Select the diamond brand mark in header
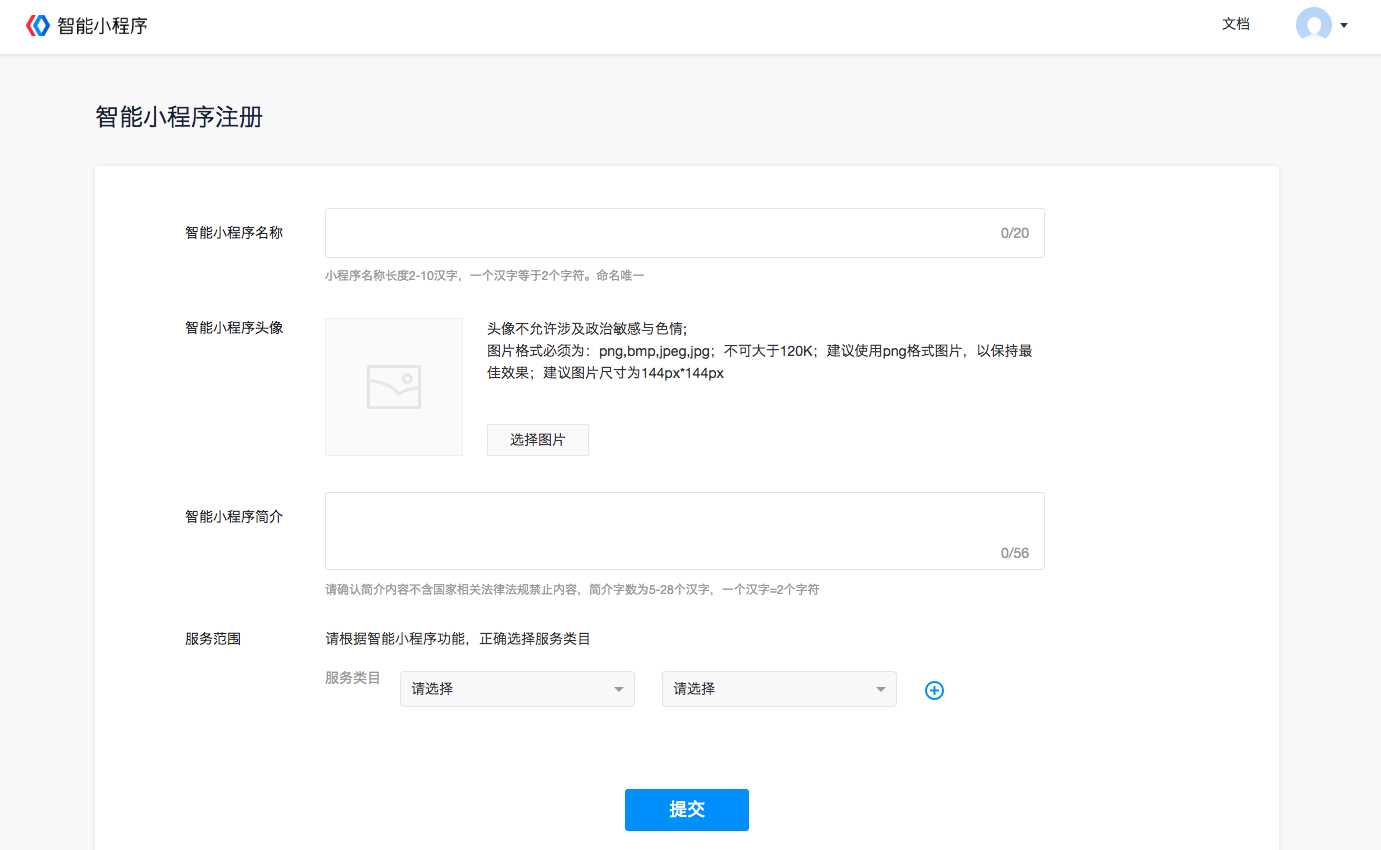The height and width of the screenshot is (850, 1381). pyautogui.click(x=39, y=24)
